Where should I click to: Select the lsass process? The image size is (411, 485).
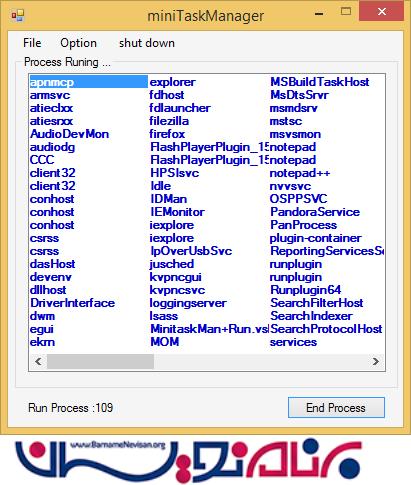(x=164, y=316)
